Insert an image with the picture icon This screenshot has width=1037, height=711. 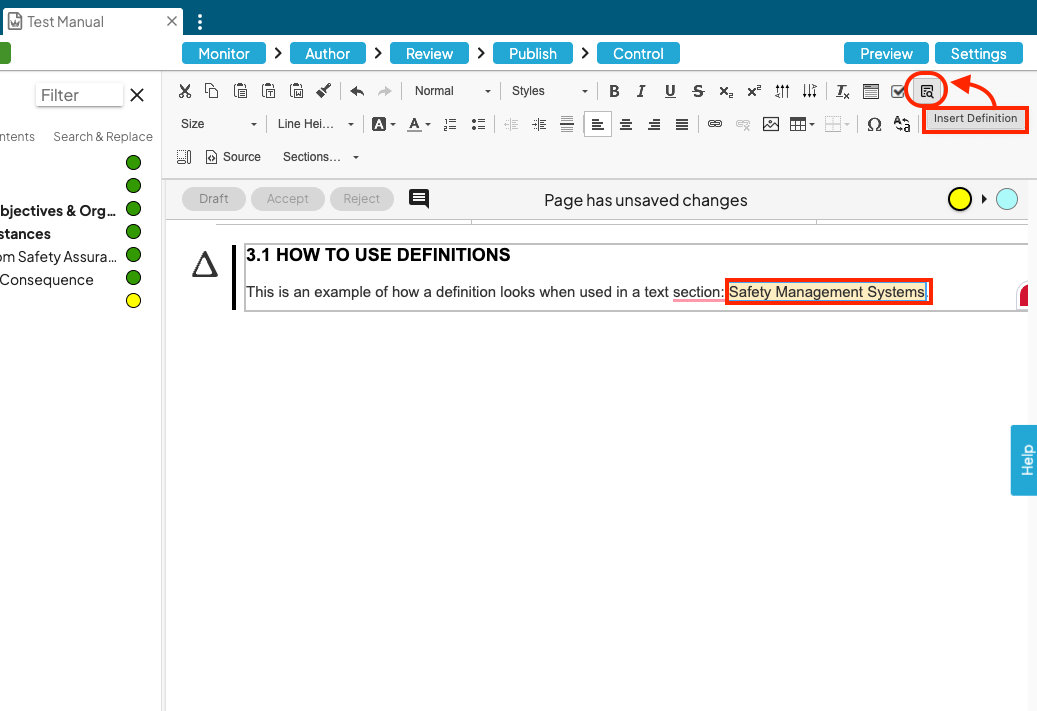[x=770, y=124]
